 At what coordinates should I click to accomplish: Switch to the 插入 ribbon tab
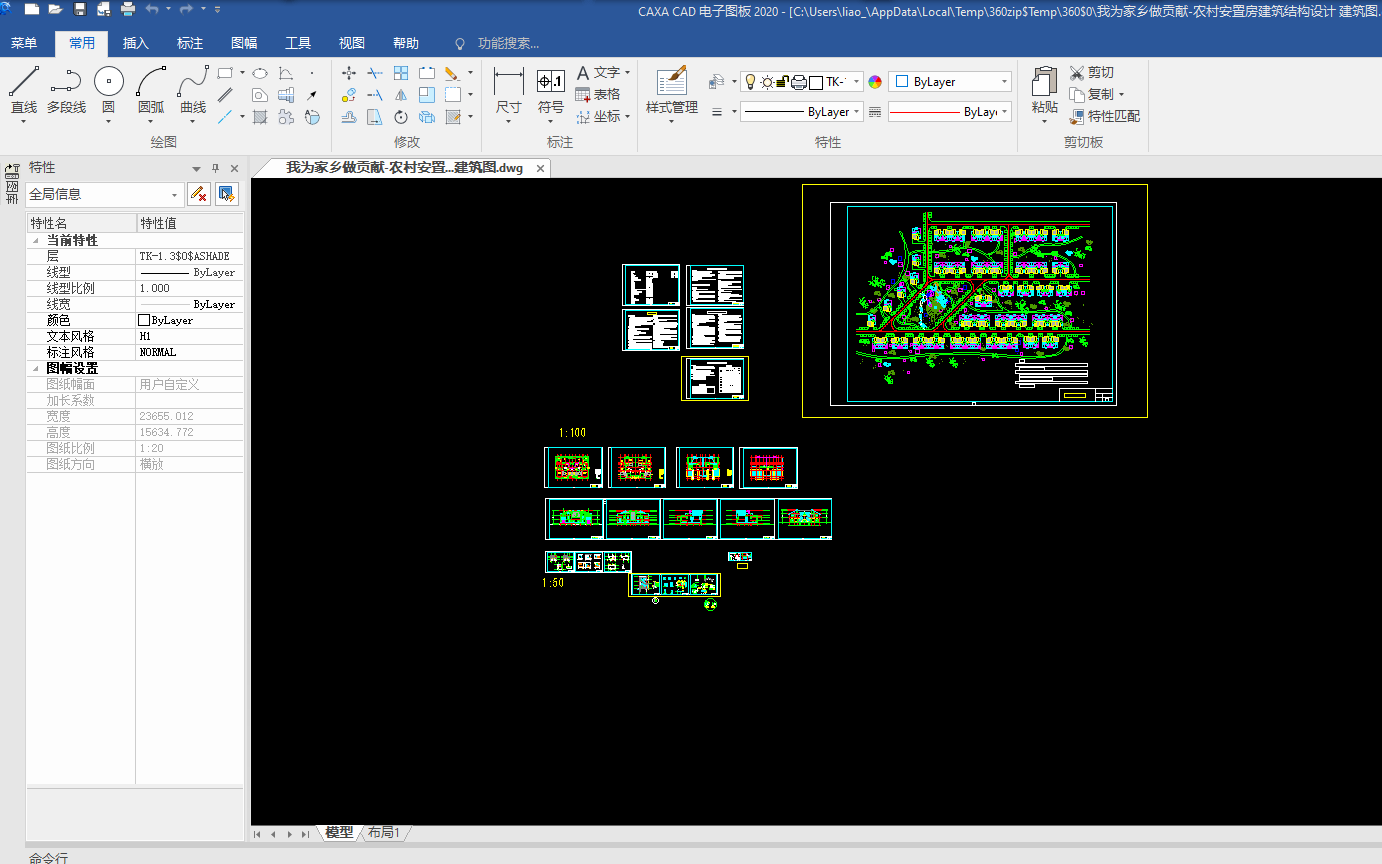(x=136, y=43)
